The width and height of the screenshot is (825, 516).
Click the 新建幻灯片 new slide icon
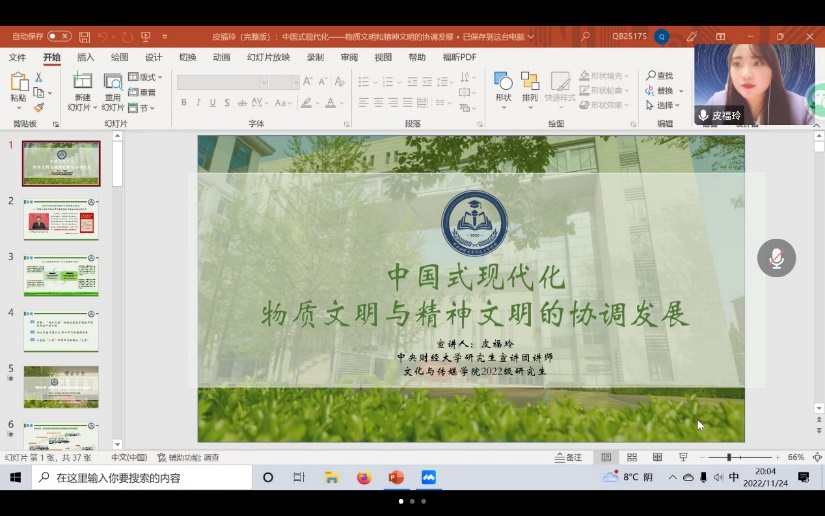tap(82, 81)
